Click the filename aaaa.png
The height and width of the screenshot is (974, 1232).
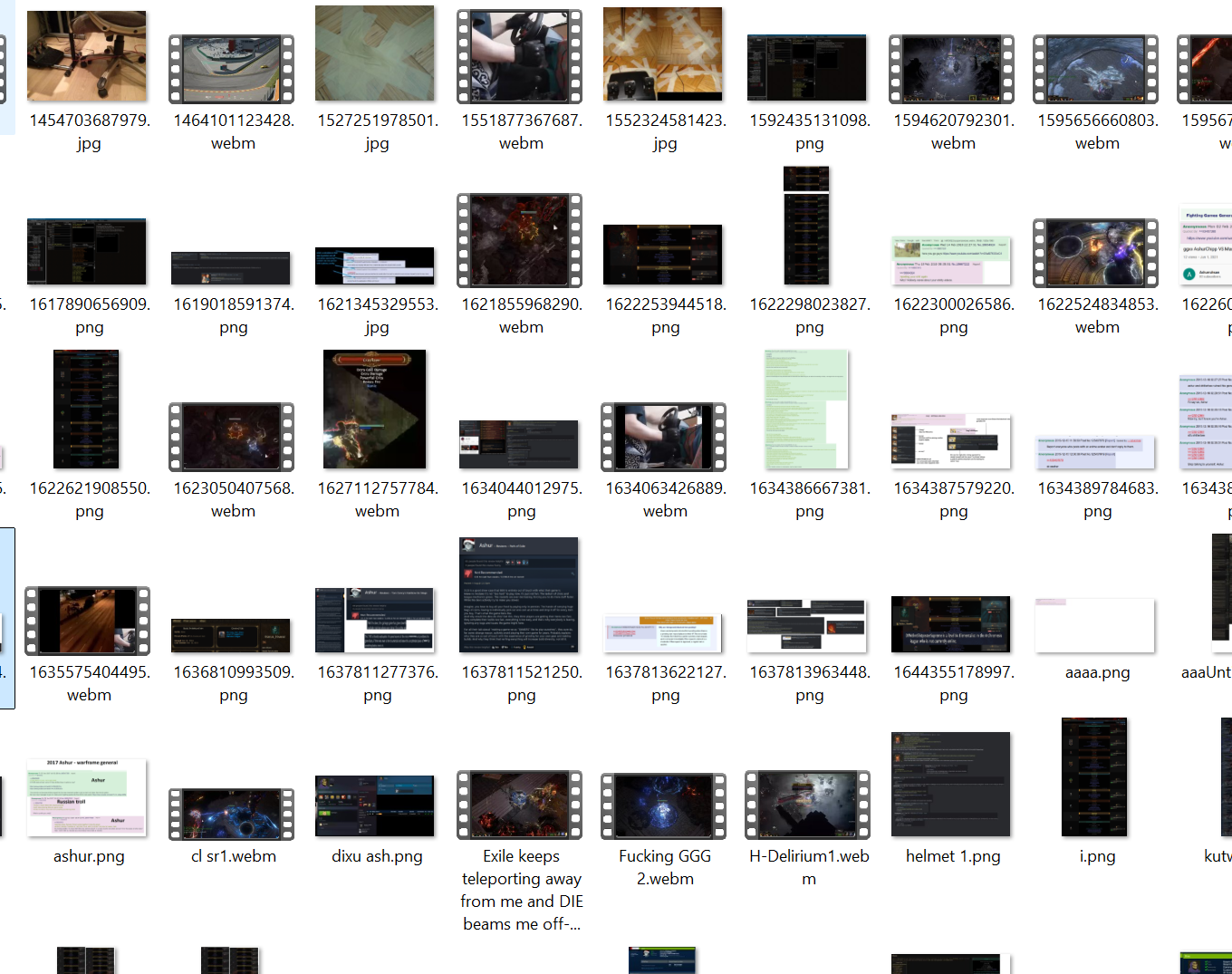point(1097,672)
